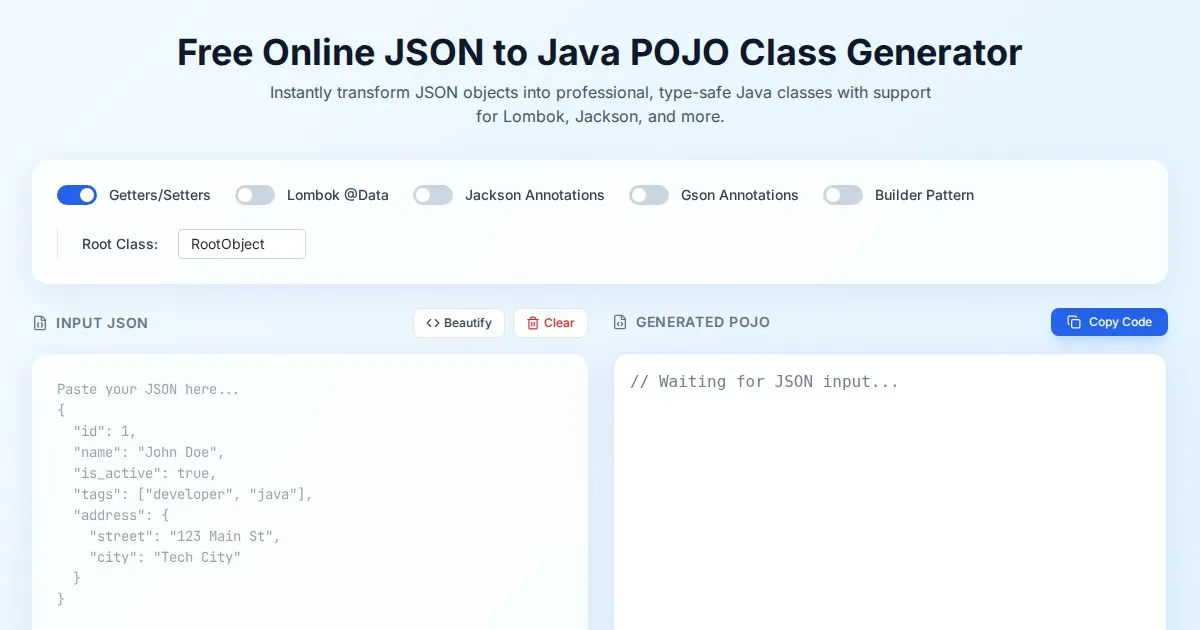Disable the Getters/Setters toggle
The width and height of the screenshot is (1200, 630).
tap(77, 195)
